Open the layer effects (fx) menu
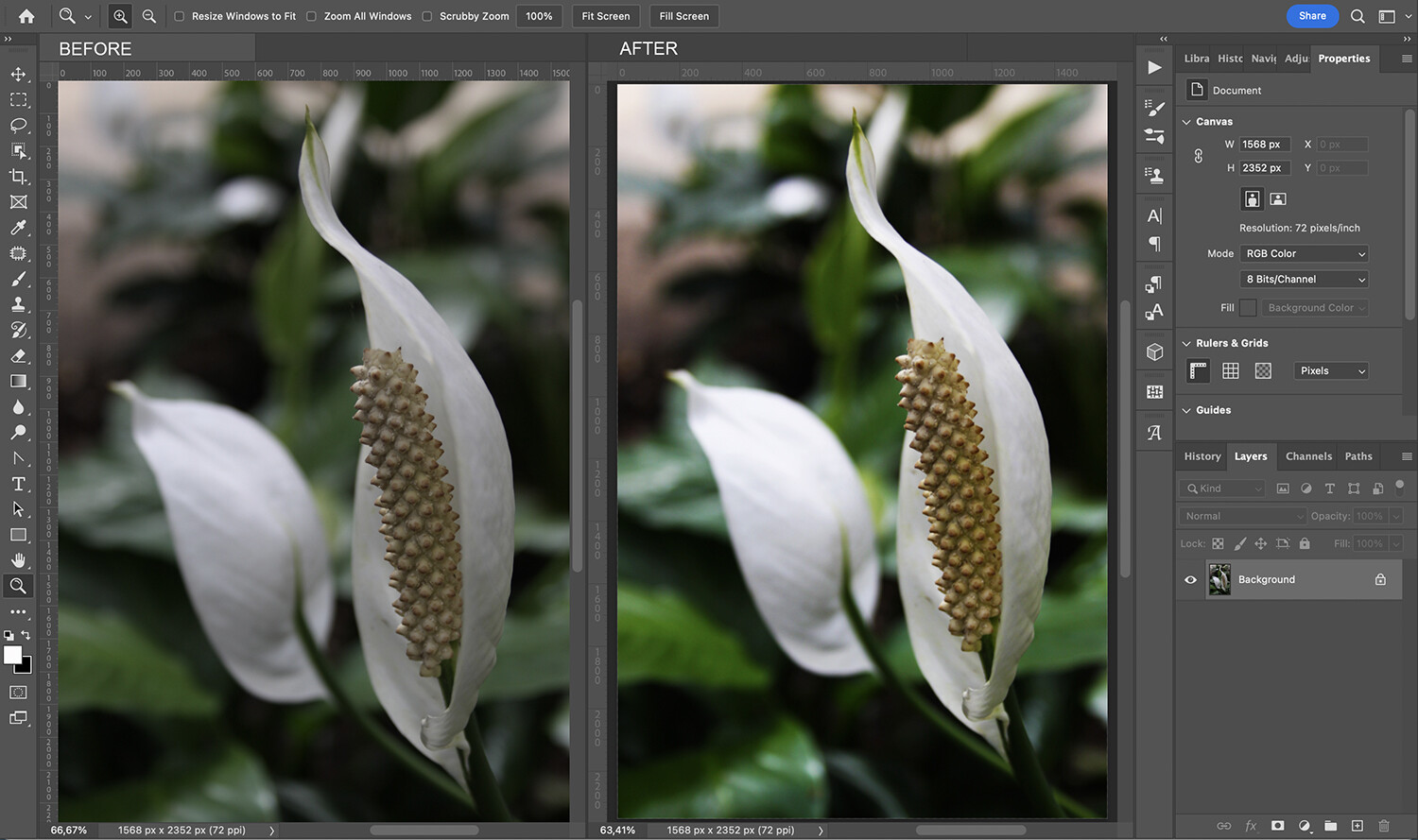 point(1250,826)
